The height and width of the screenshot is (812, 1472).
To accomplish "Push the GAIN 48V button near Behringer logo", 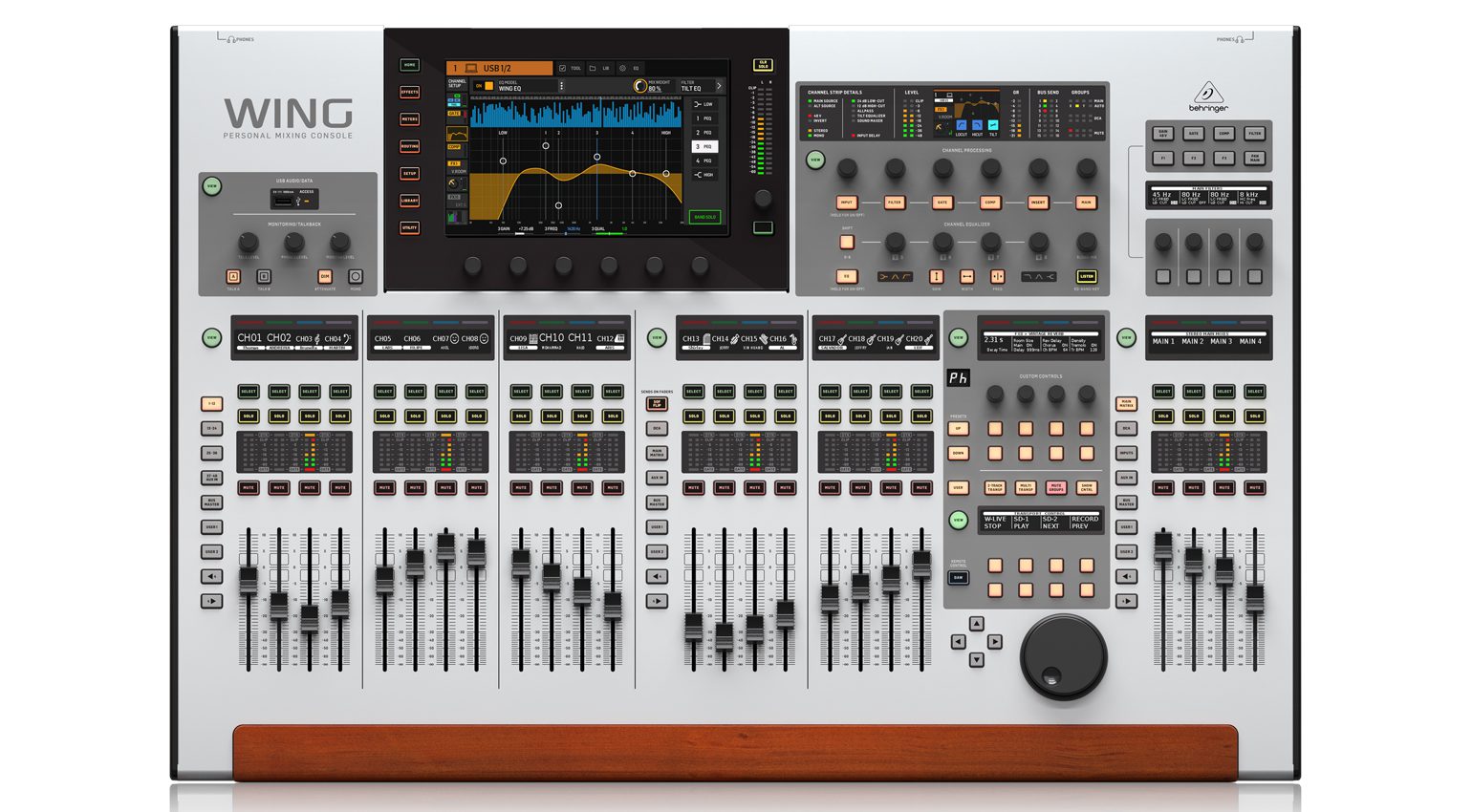I will (x=1162, y=134).
